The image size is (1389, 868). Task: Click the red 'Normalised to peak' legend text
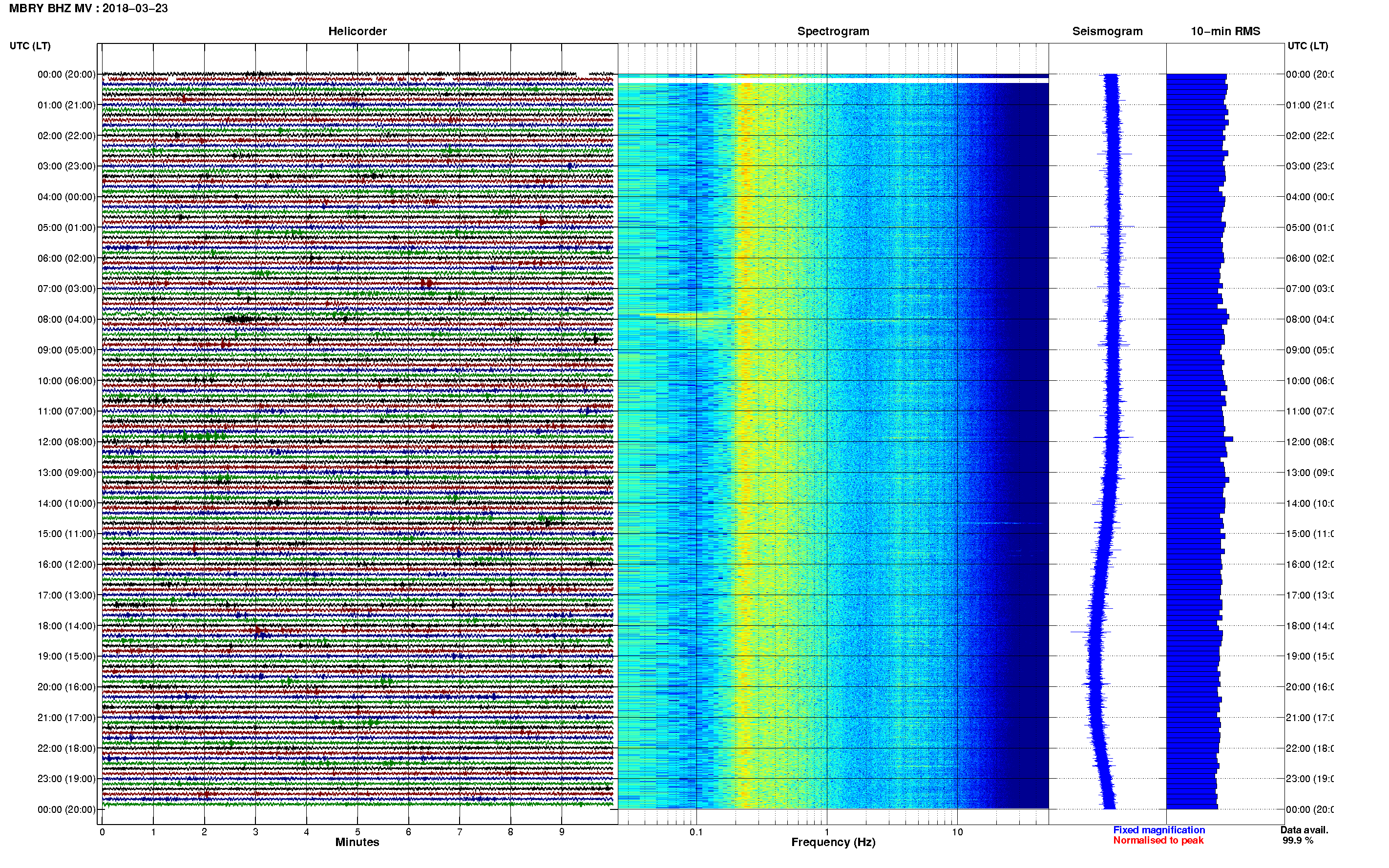coord(1158,841)
